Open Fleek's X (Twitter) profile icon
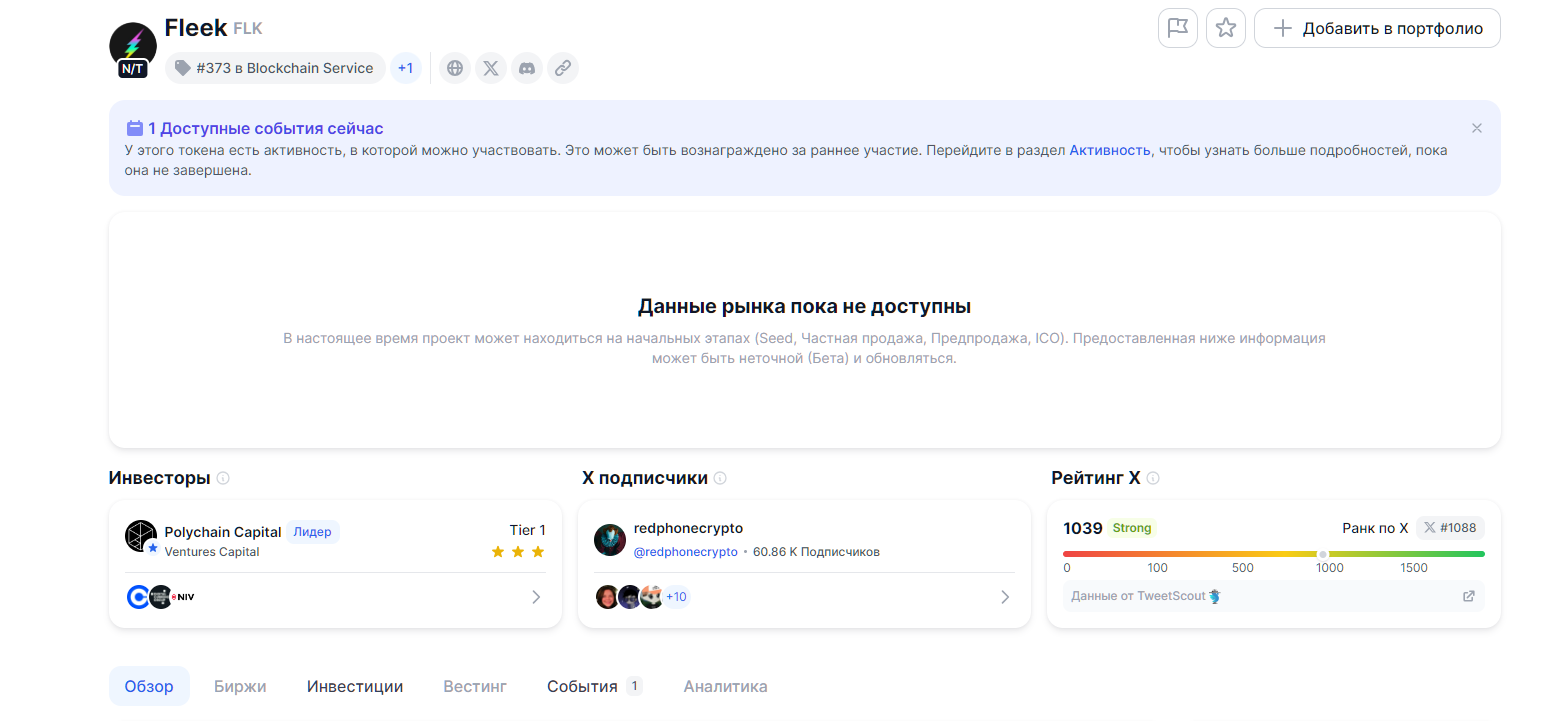Viewport: 1556px width, 721px height. (x=491, y=68)
